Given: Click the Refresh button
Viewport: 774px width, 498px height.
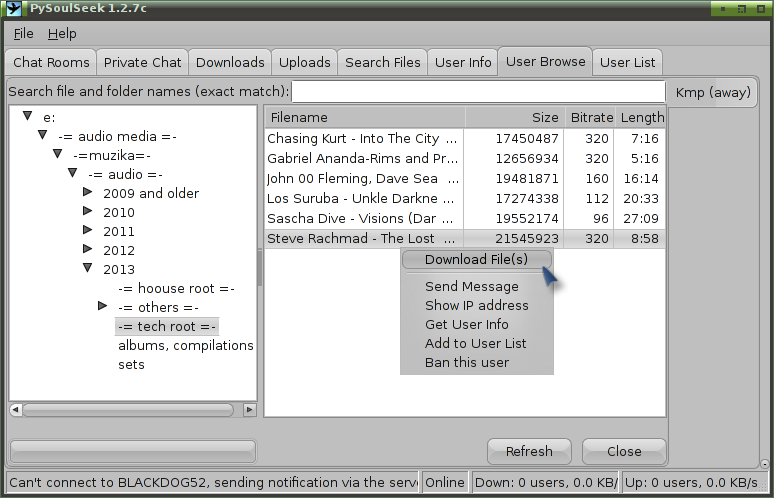Looking at the screenshot, I should (529, 451).
